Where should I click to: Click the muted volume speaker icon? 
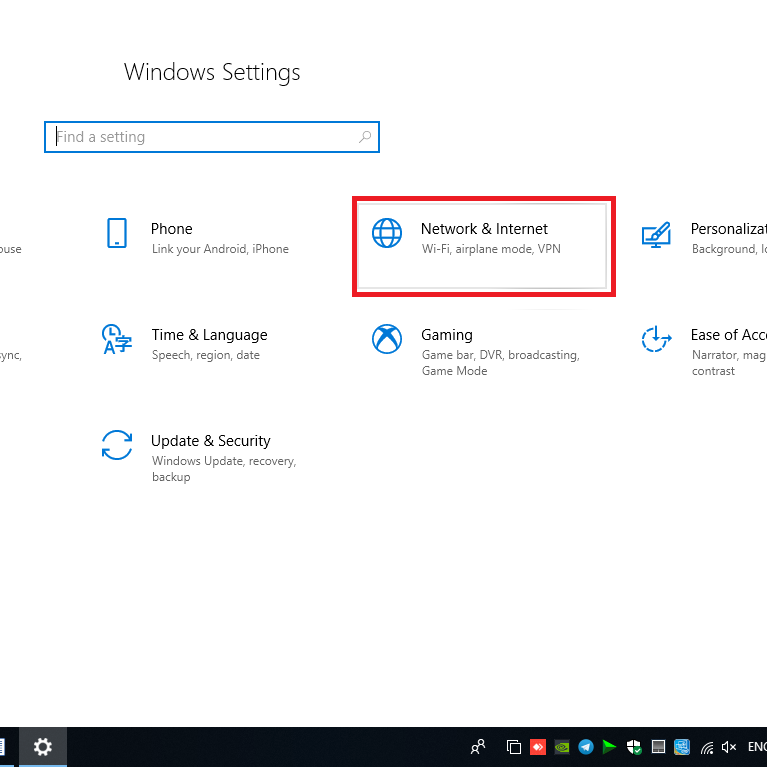pos(729,746)
